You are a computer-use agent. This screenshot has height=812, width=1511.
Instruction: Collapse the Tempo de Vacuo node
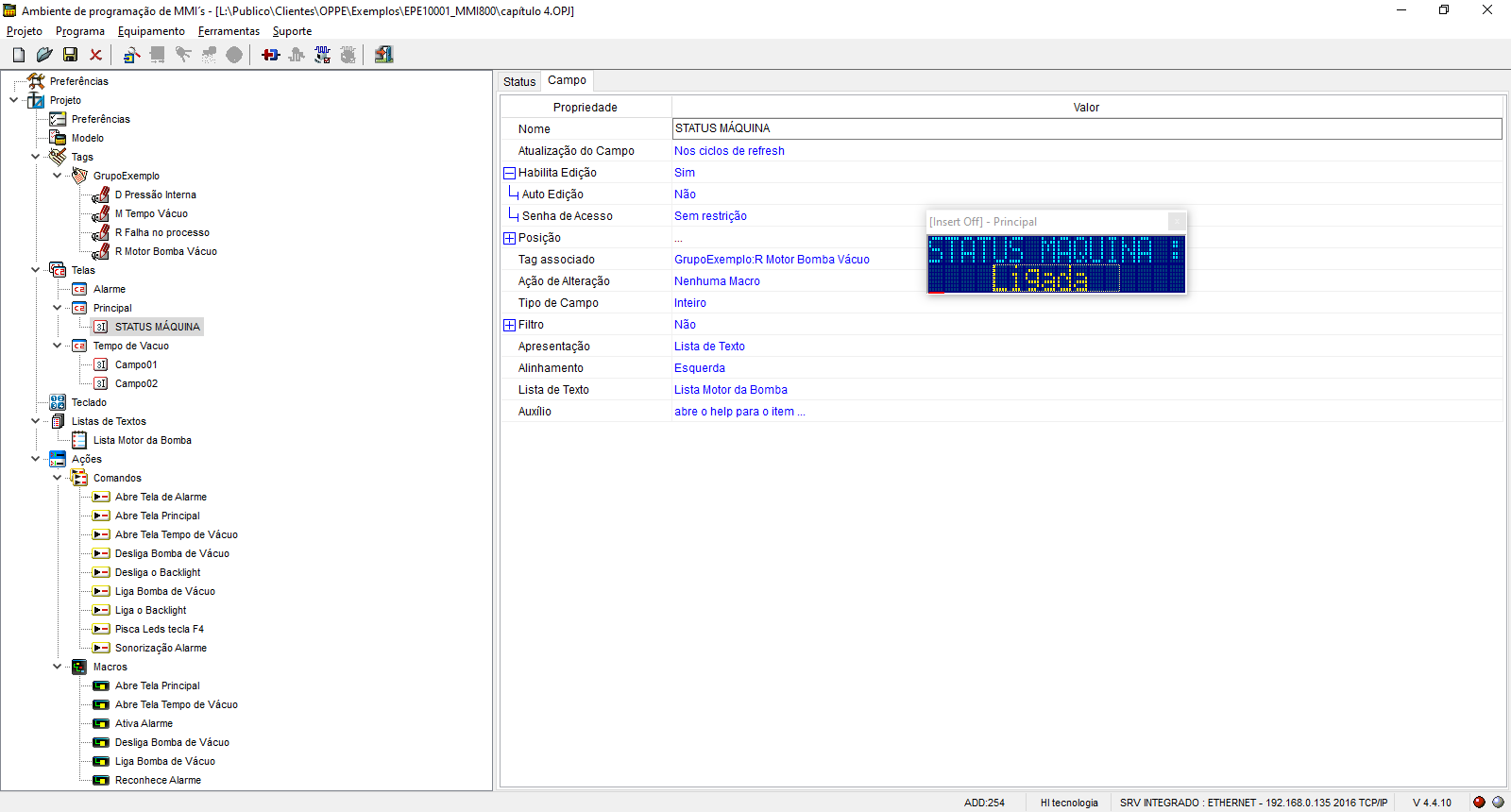[x=58, y=346]
